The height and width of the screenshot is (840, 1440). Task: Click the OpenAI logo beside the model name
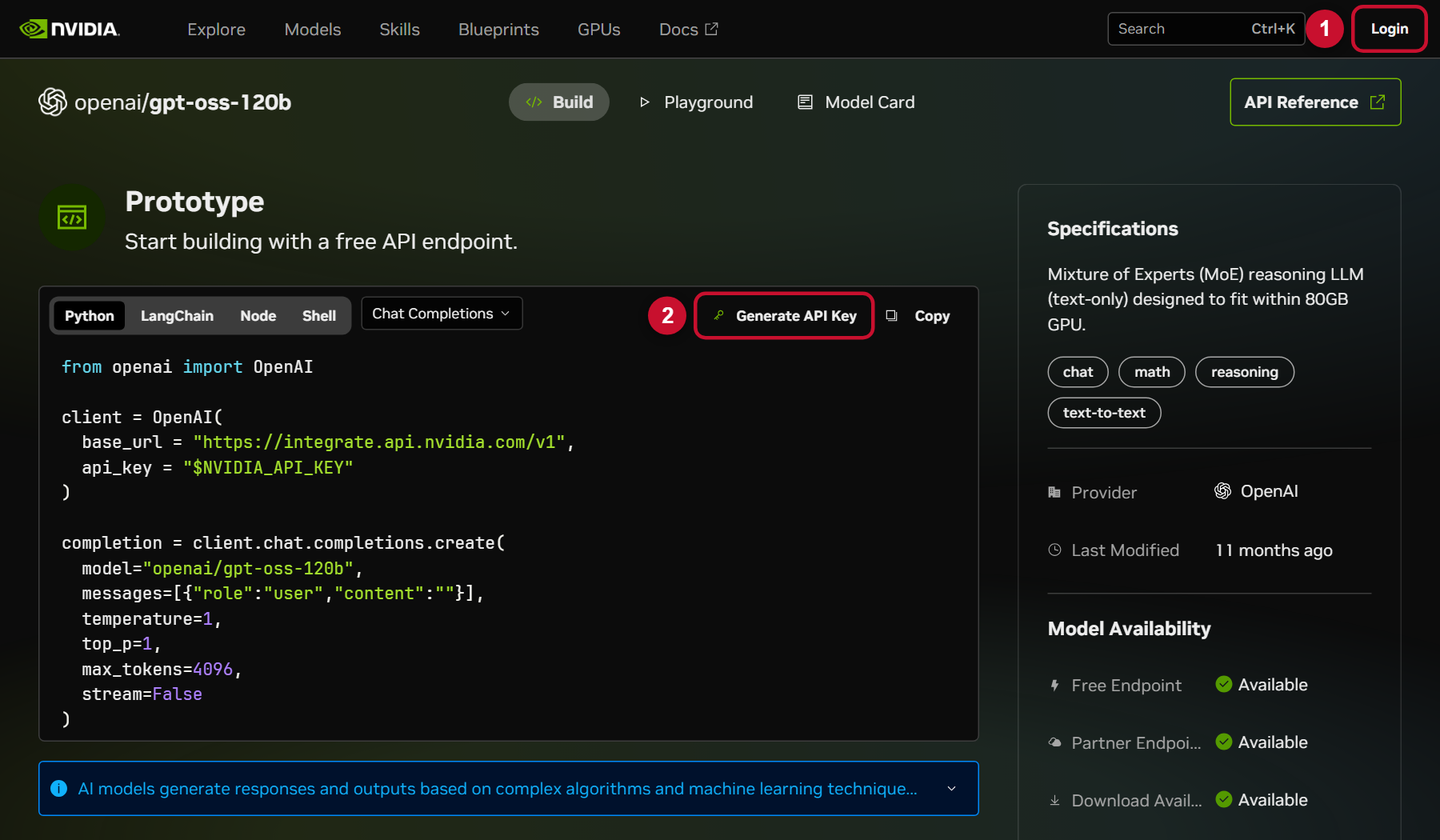point(53,102)
